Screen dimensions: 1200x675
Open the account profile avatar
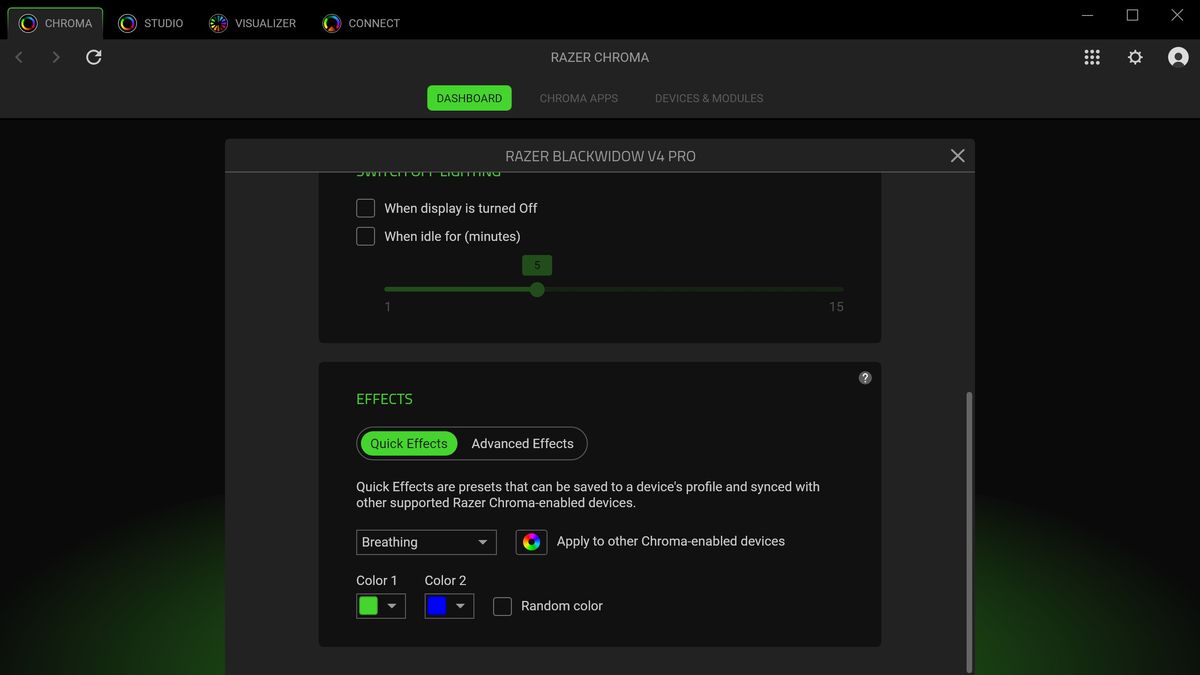click(1178, 57)
